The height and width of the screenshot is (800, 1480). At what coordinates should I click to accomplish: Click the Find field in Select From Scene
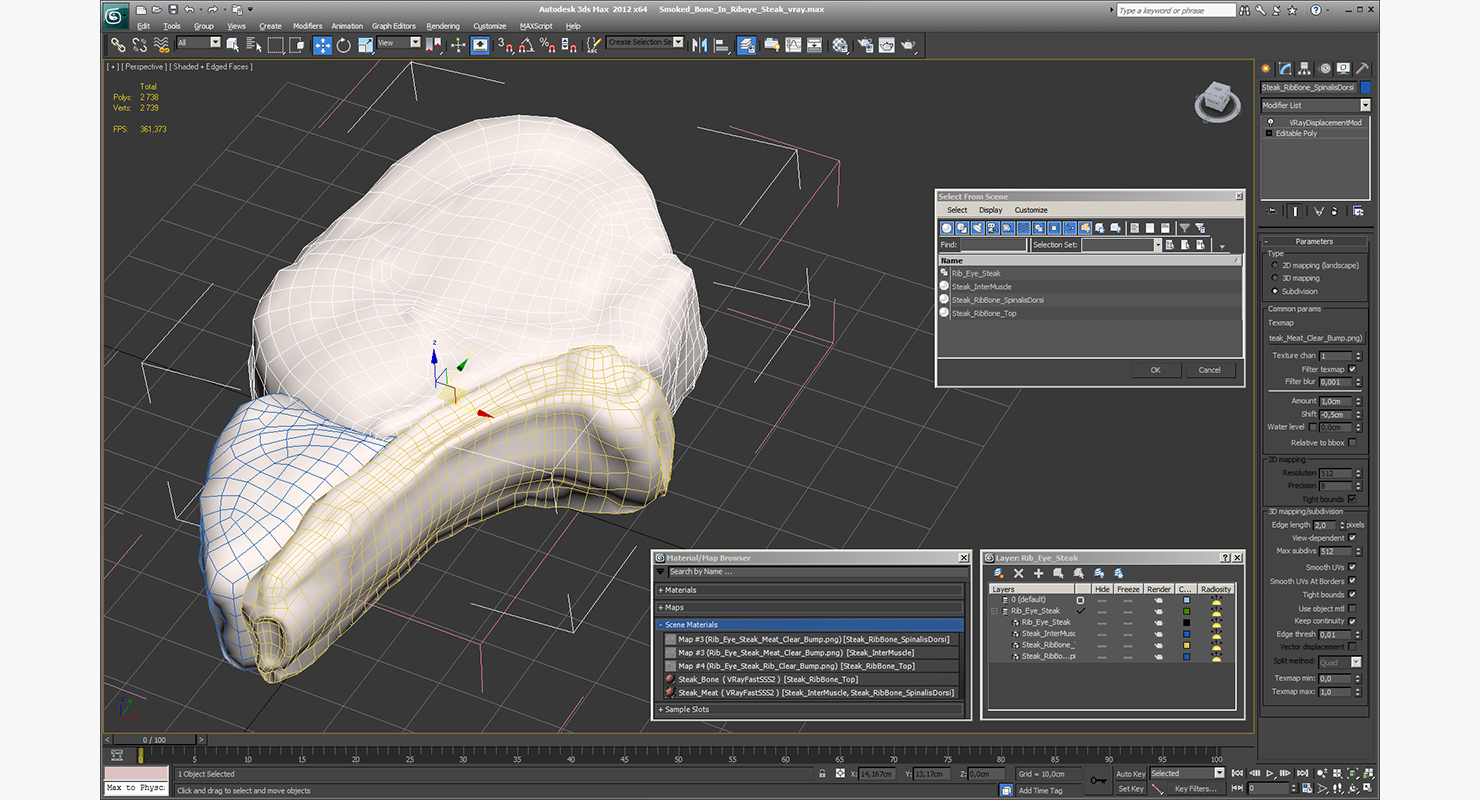click(x=993, y=245)
